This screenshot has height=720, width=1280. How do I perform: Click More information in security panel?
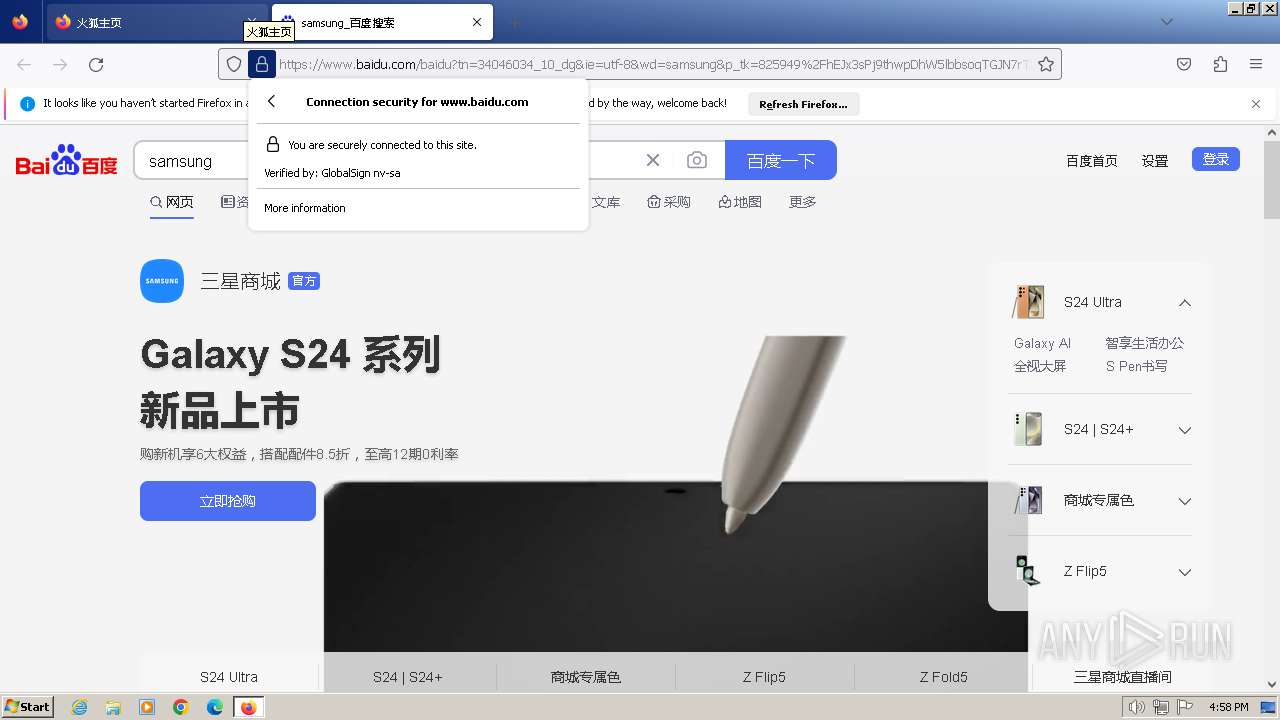pos(305,208)
